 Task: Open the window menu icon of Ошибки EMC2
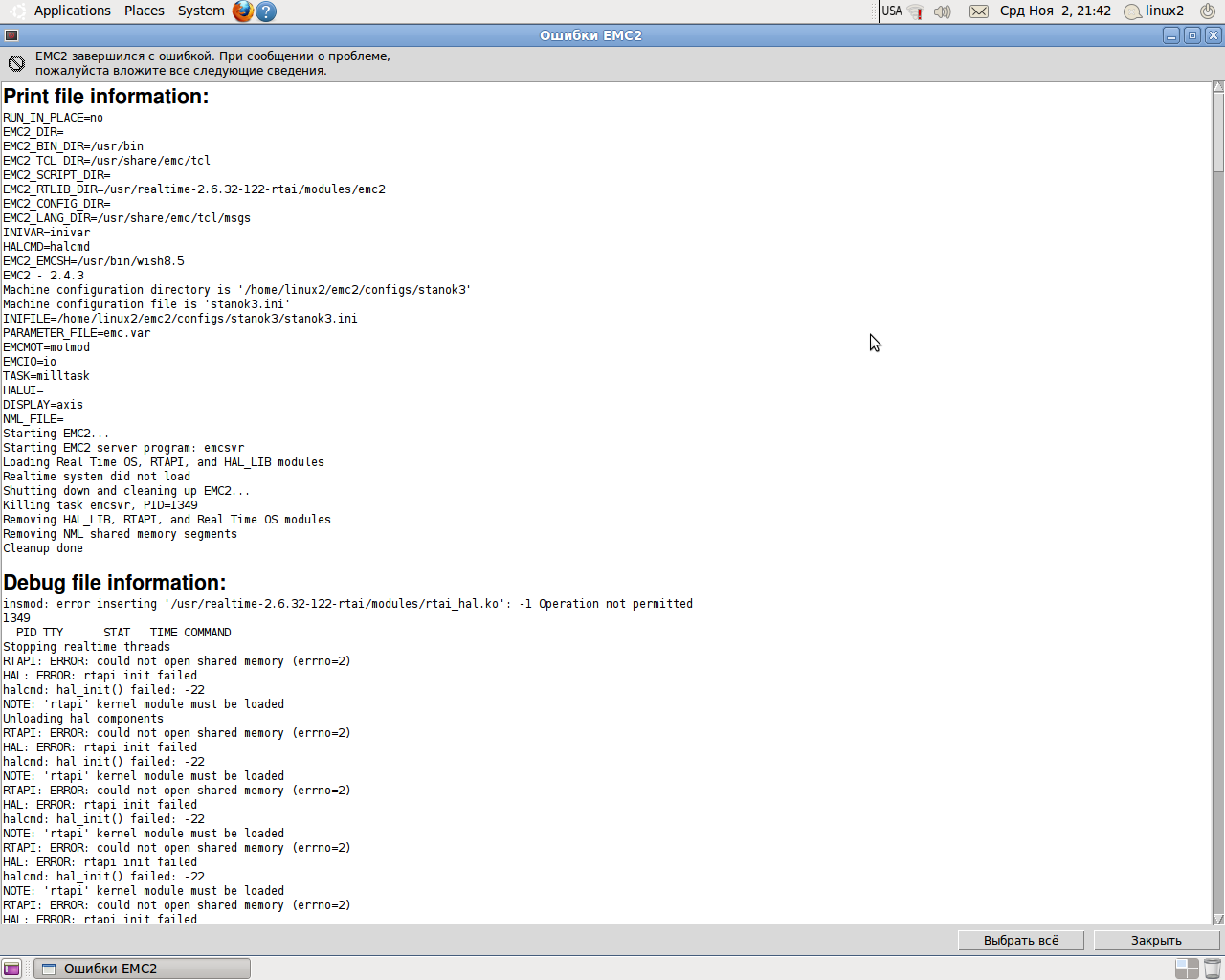(11, 35)
